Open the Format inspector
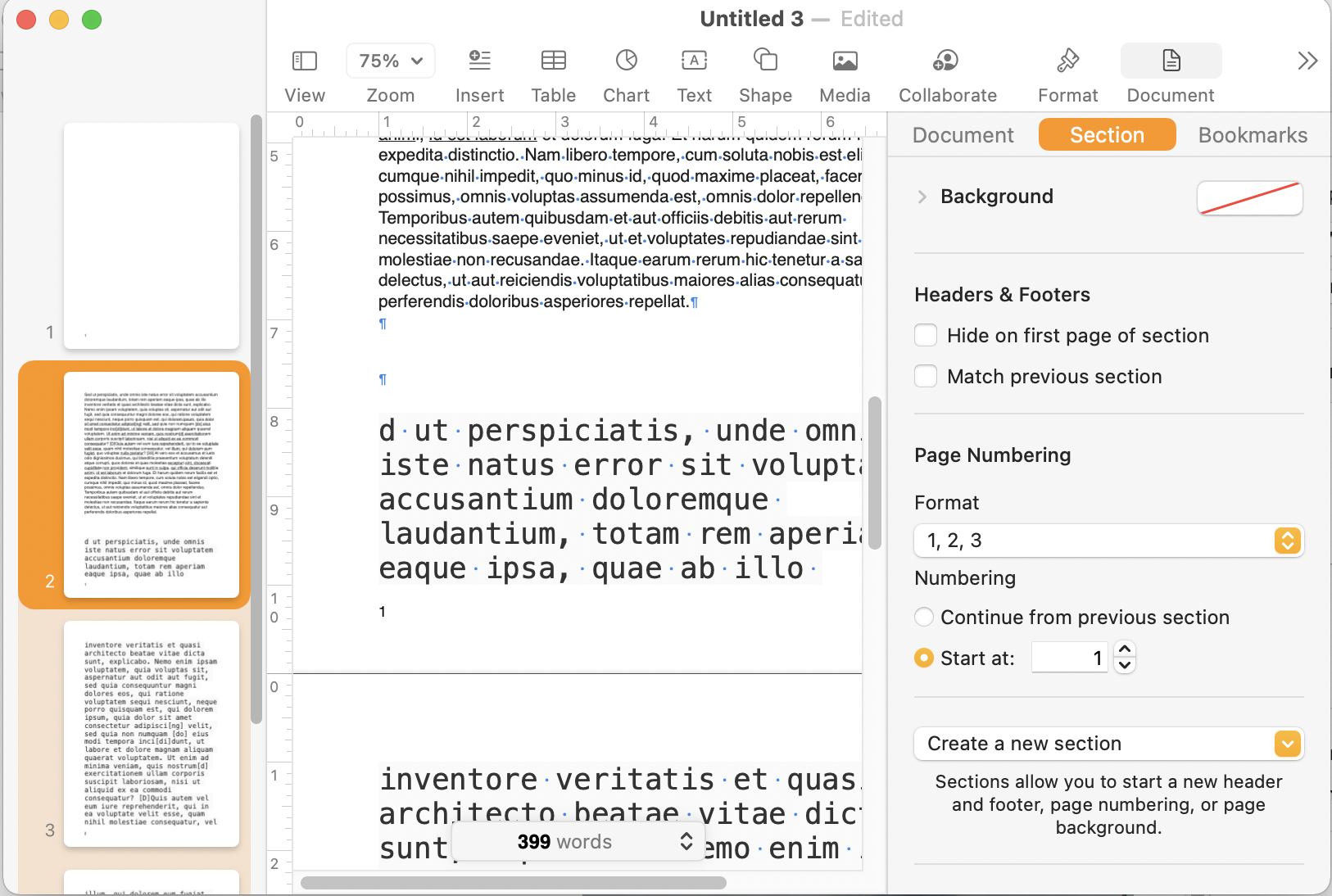Image resolution: width=1332 pixels, height=896 pixels. click(x=1067, y=61)
